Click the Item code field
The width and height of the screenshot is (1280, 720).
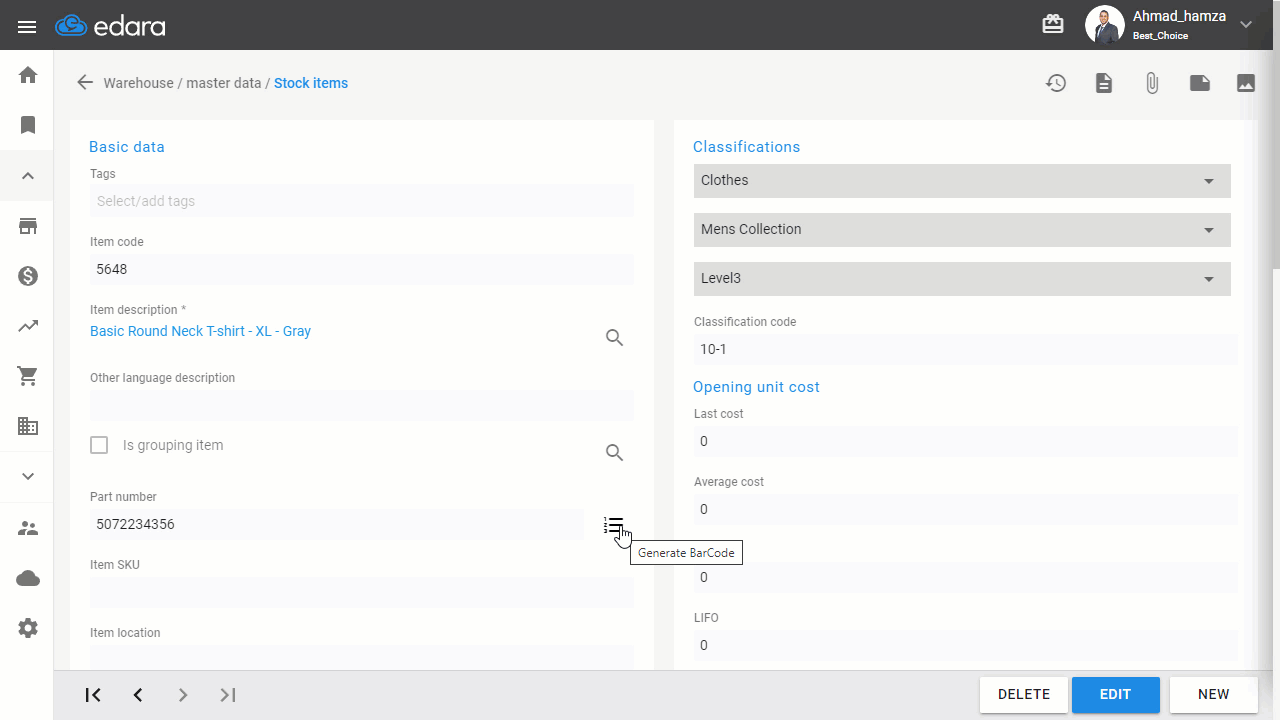pyautogui.click(x=362, y=269)
